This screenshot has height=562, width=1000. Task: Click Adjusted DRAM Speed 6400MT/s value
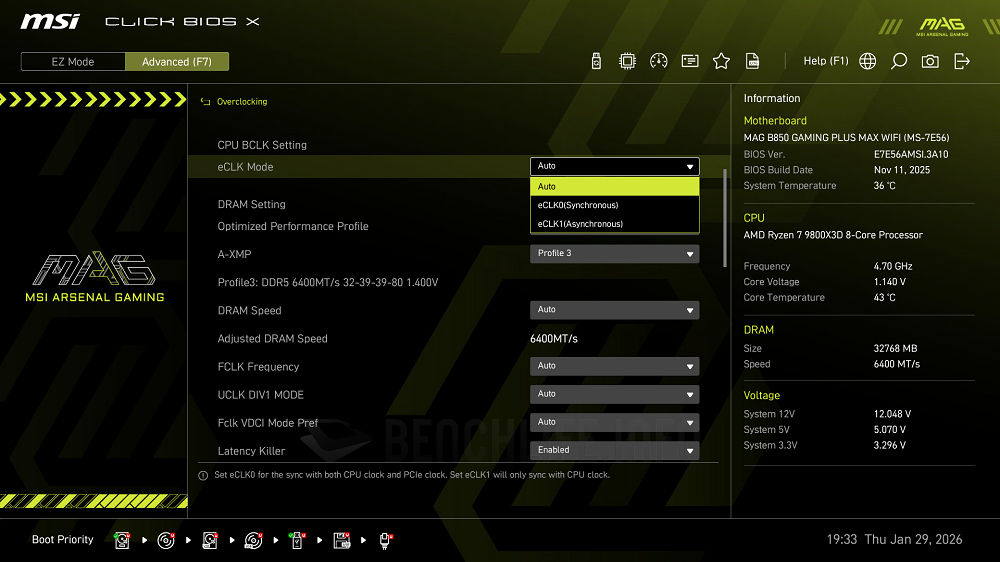pos(554,339)
